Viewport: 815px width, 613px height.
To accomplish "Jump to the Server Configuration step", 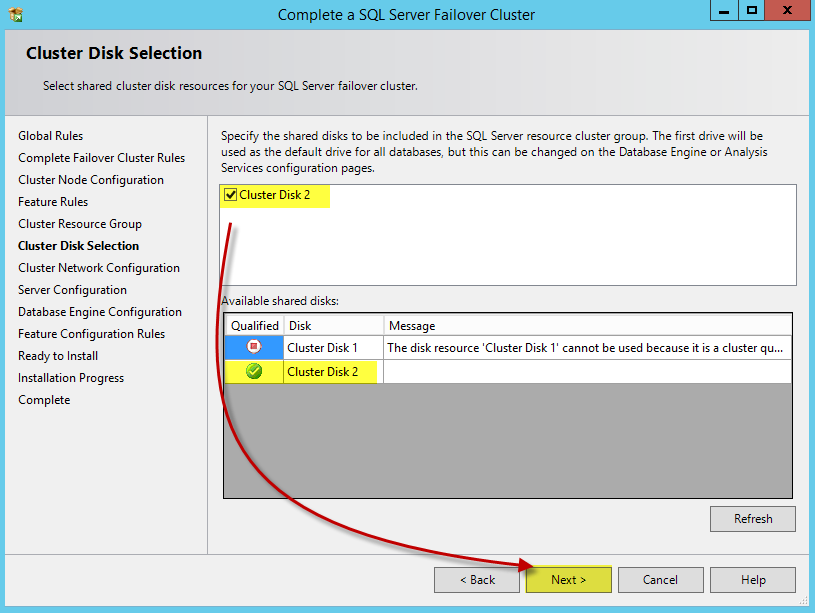I will [72, 290].
